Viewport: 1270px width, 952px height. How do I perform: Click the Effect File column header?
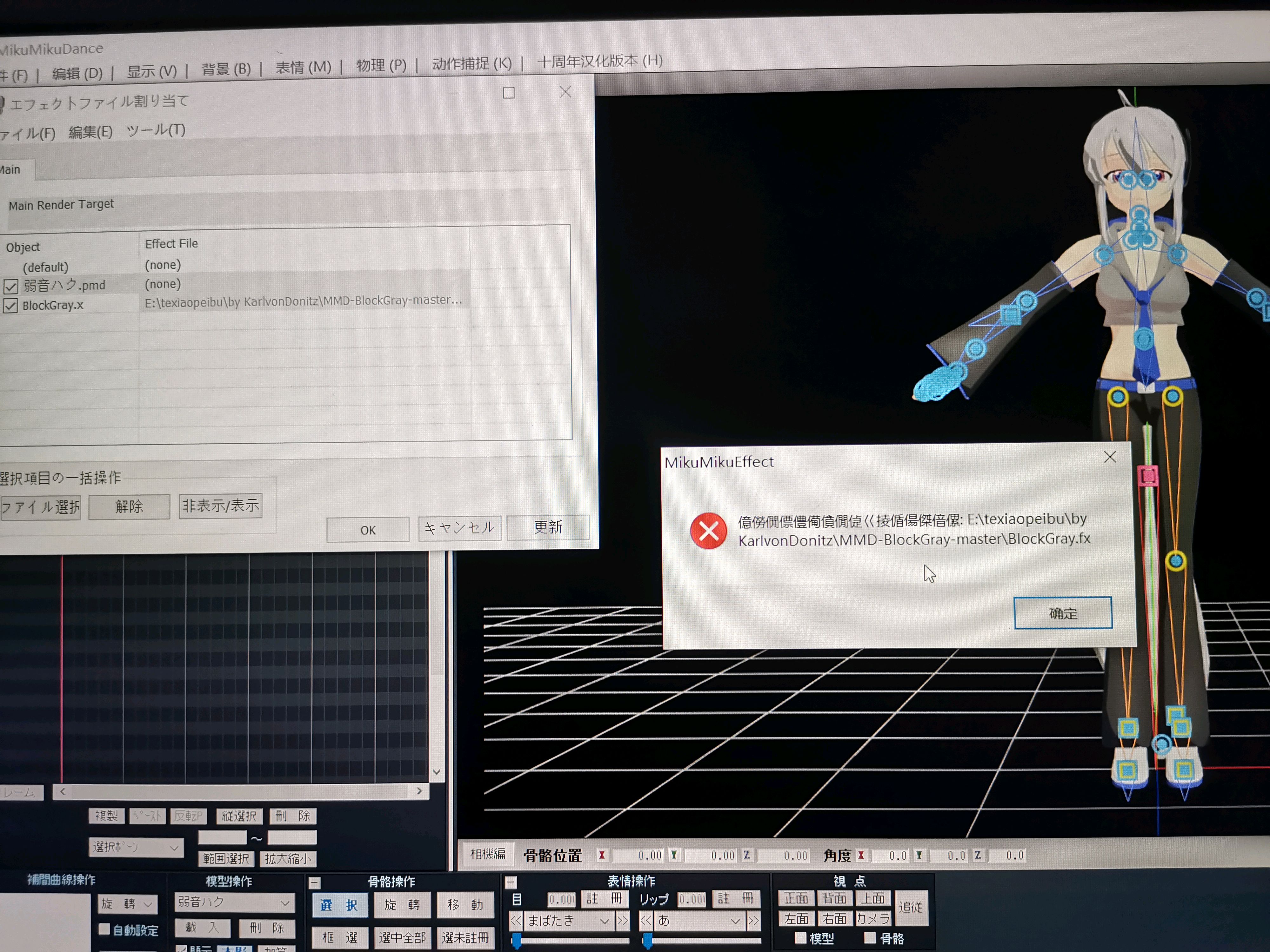(171, 244)
